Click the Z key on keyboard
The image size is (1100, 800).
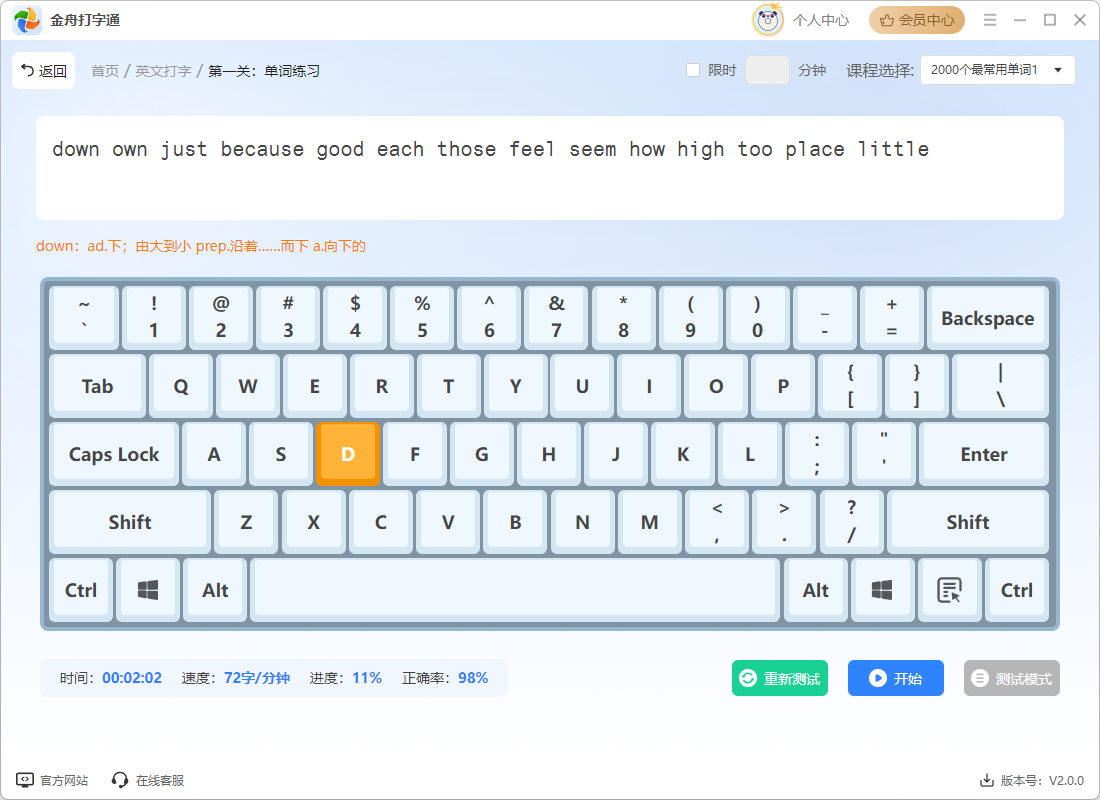click(246, 522)
